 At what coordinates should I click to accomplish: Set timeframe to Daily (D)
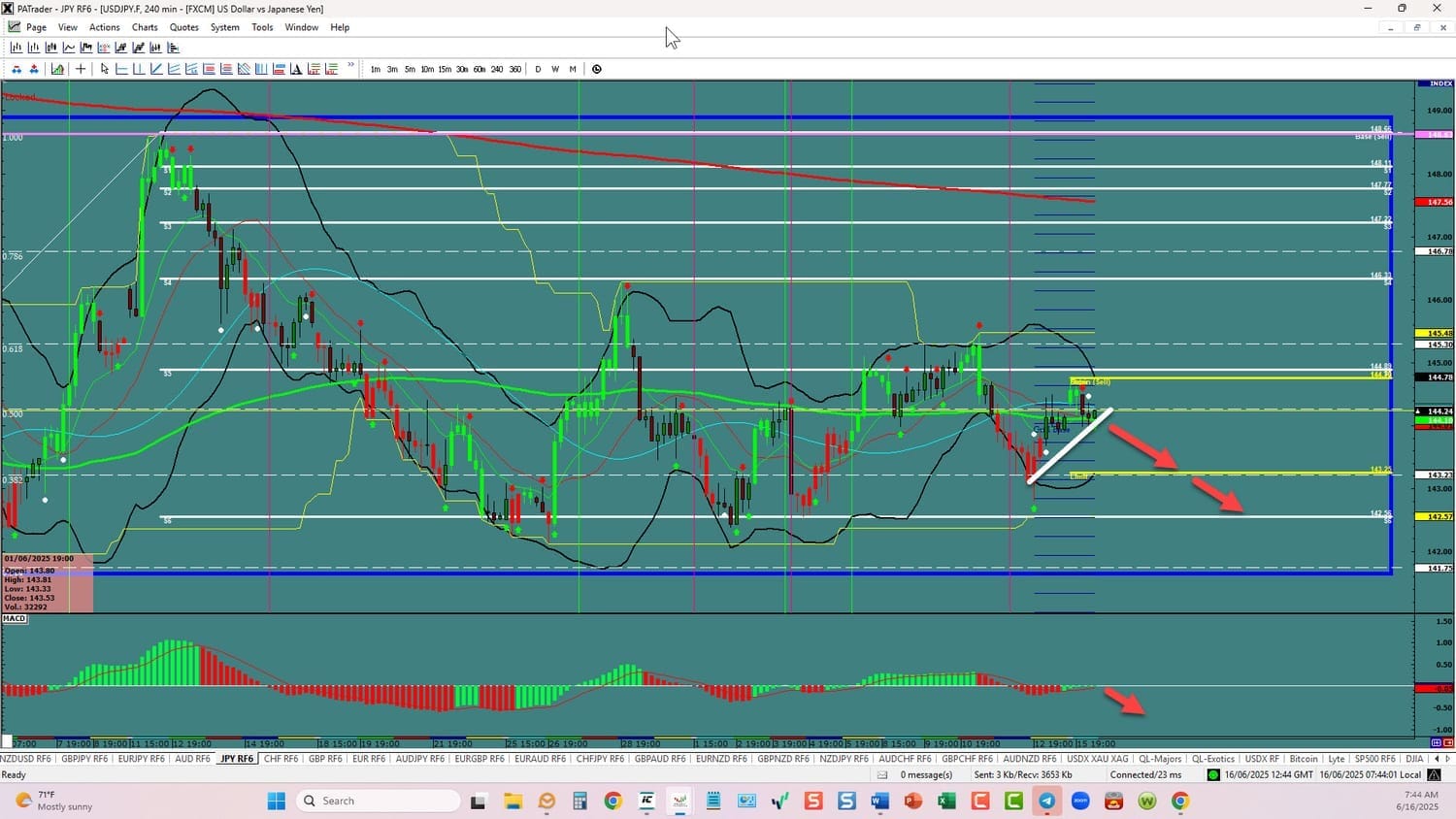pyautogui.click(x=538, y=69)
